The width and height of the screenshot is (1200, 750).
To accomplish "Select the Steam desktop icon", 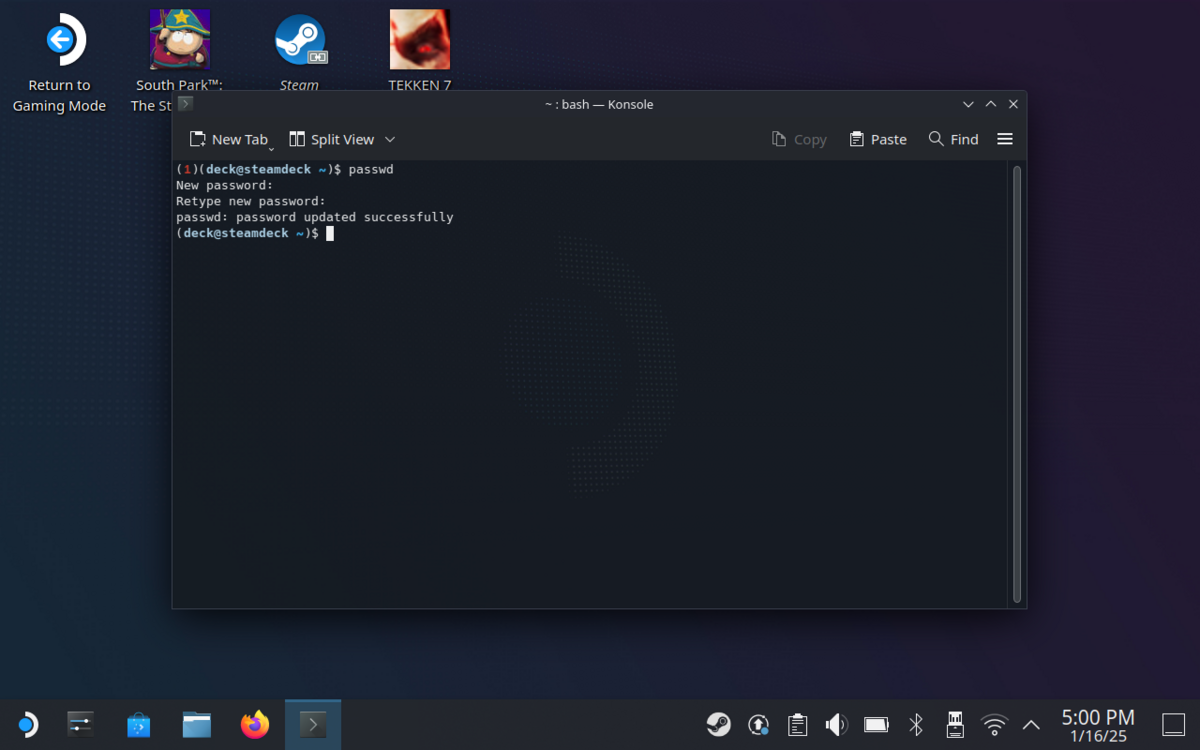I will (x=299, y=52).
